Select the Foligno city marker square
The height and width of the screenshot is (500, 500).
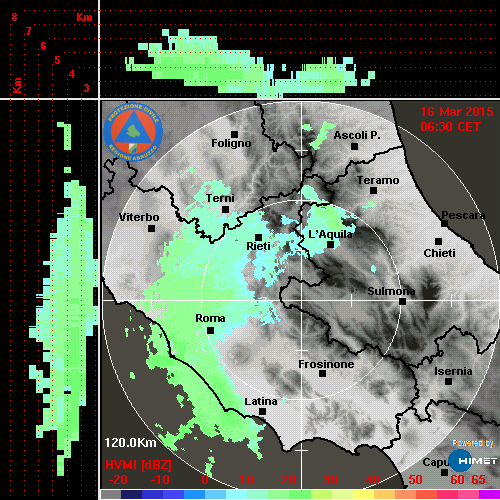coord(234,134)
